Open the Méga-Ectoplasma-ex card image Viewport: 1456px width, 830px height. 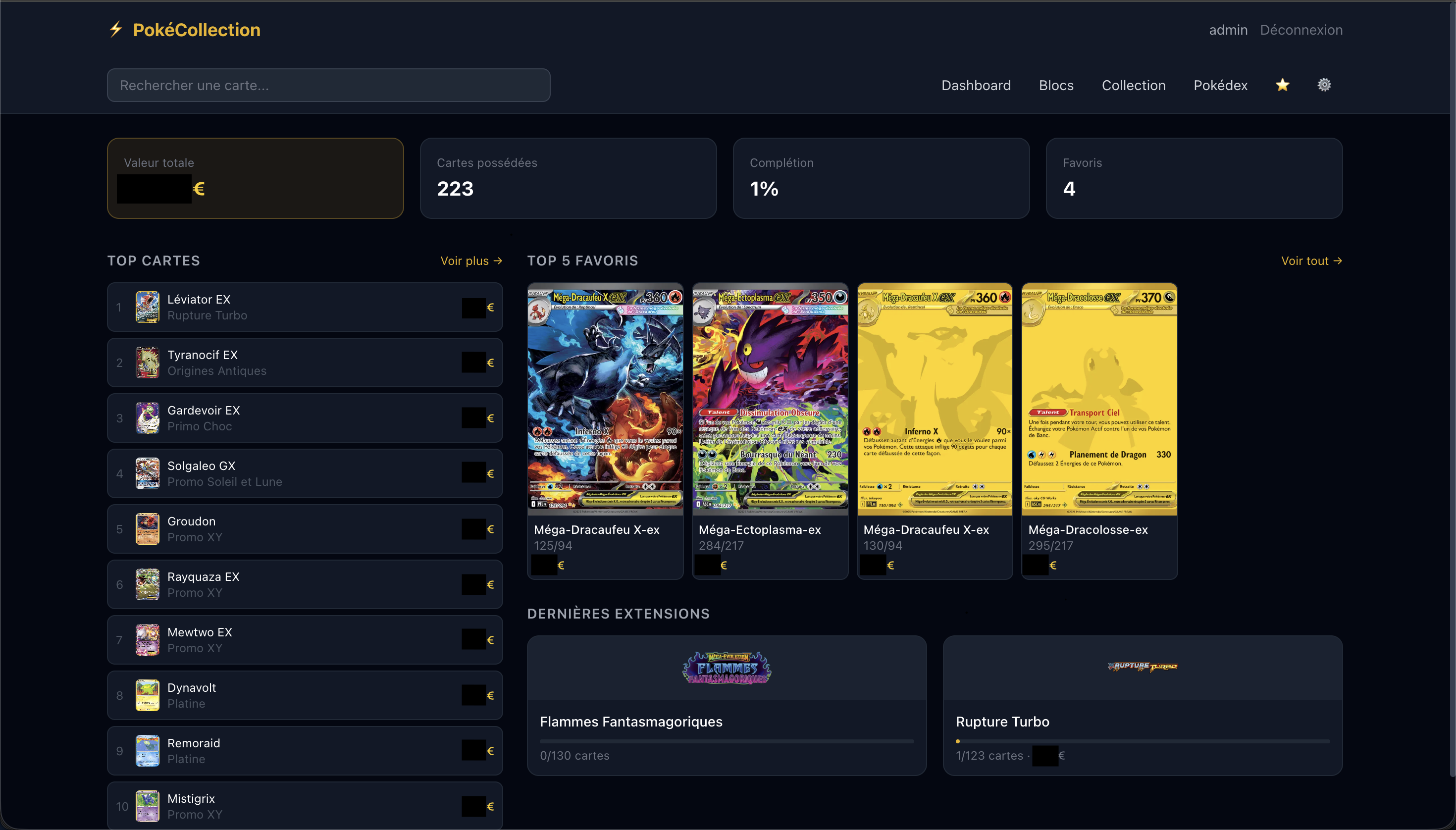[x=770, y=400]
